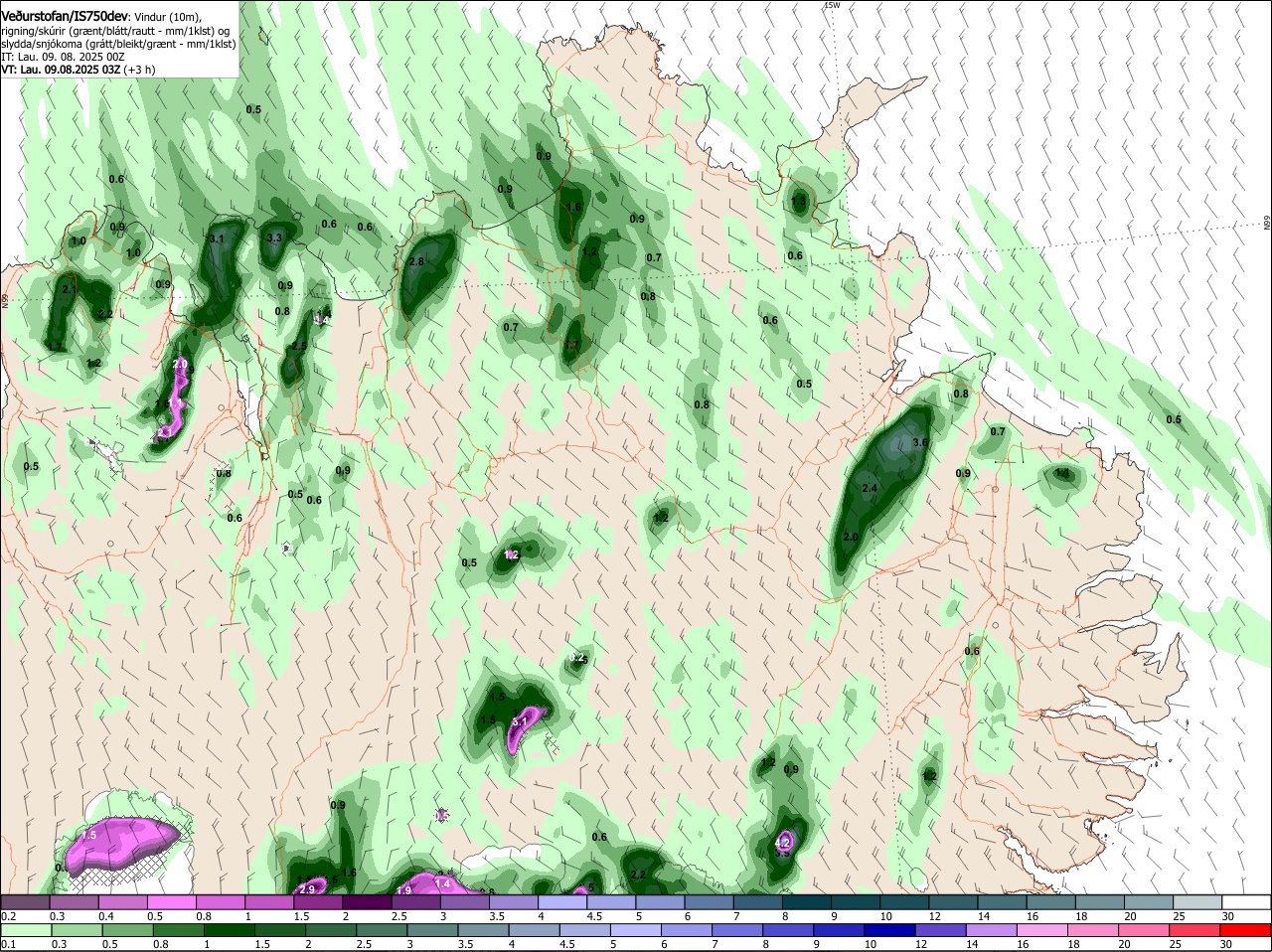Select snow scale dark teal swatch labeled 9
Screen dimensions: 1272x952
click(856, 901)
